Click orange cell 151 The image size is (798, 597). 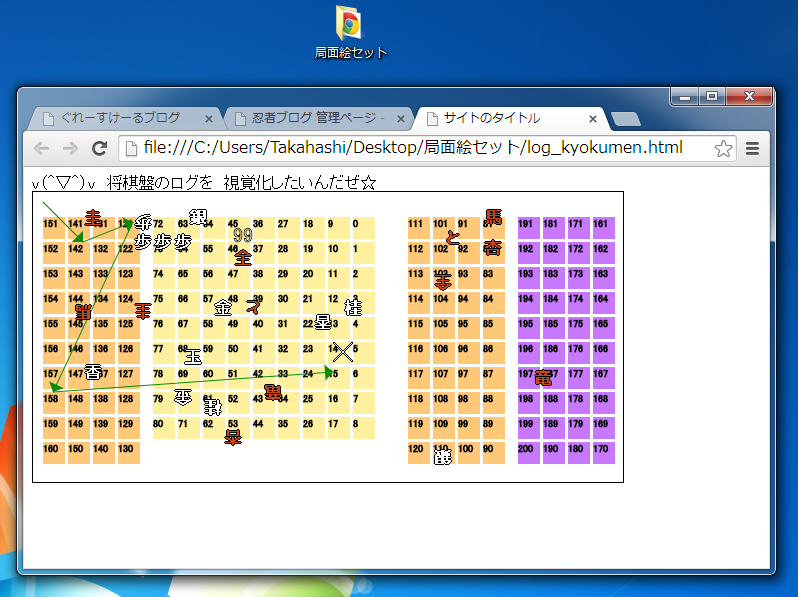53,228
